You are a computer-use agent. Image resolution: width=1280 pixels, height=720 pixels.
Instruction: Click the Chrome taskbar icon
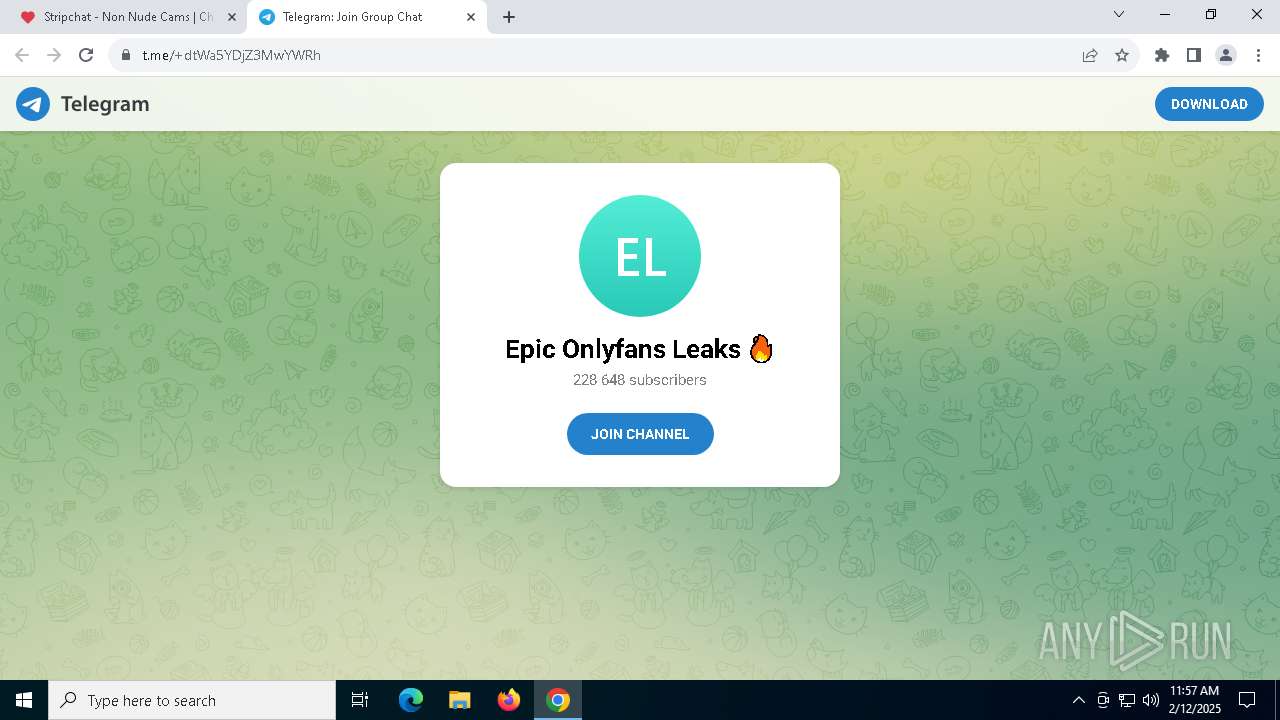point(558,700)
